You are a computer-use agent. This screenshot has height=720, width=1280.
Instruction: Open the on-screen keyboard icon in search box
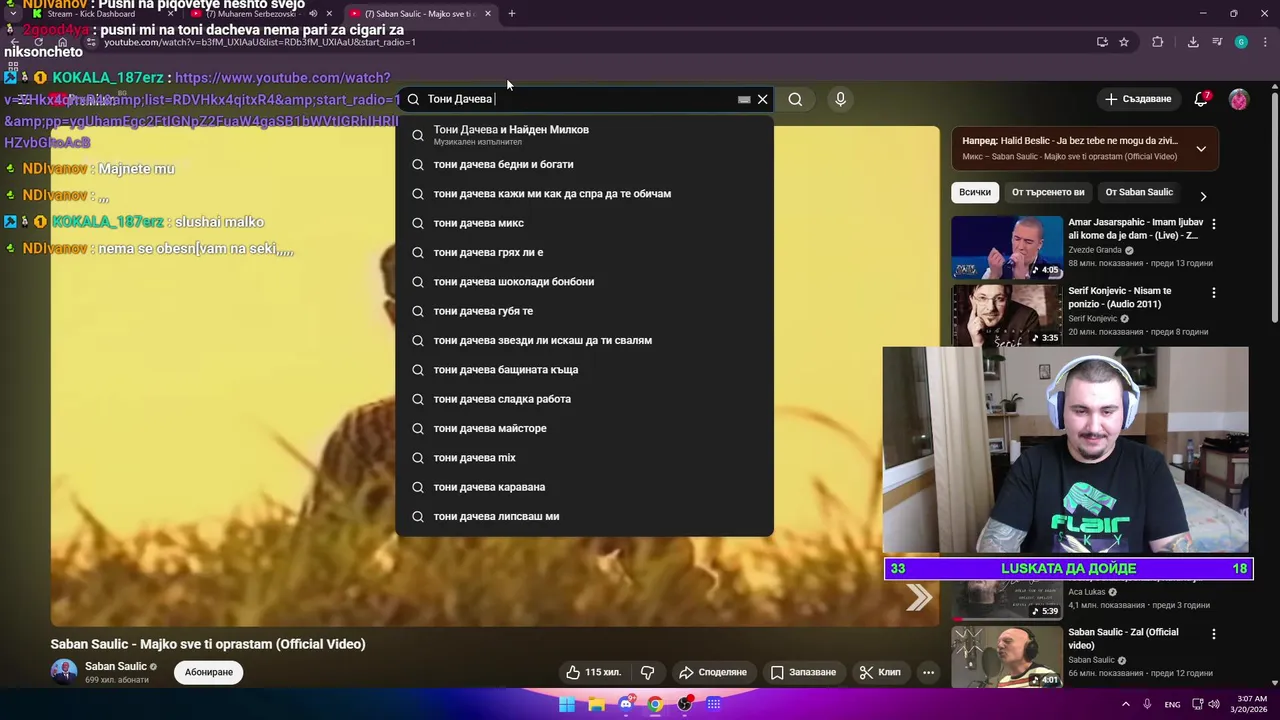tap(744, 99)
